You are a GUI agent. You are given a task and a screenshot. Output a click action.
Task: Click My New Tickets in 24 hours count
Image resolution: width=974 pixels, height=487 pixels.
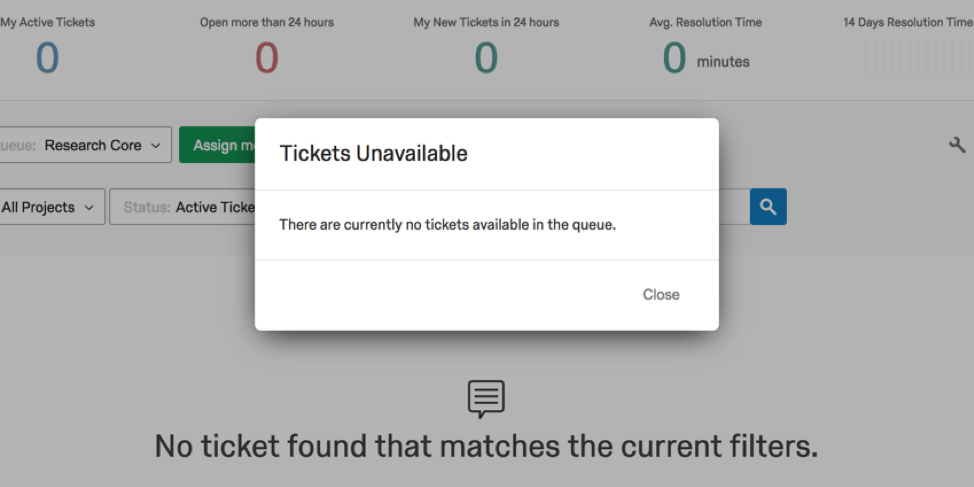click(x=486, y=58)
